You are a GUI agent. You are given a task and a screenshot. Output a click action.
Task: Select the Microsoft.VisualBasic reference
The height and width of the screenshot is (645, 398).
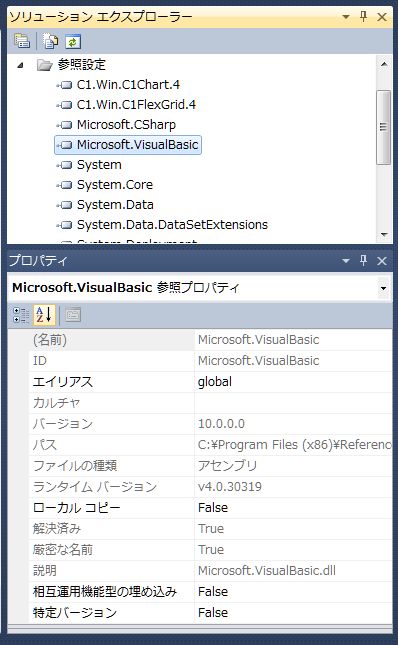click(137, 145)
